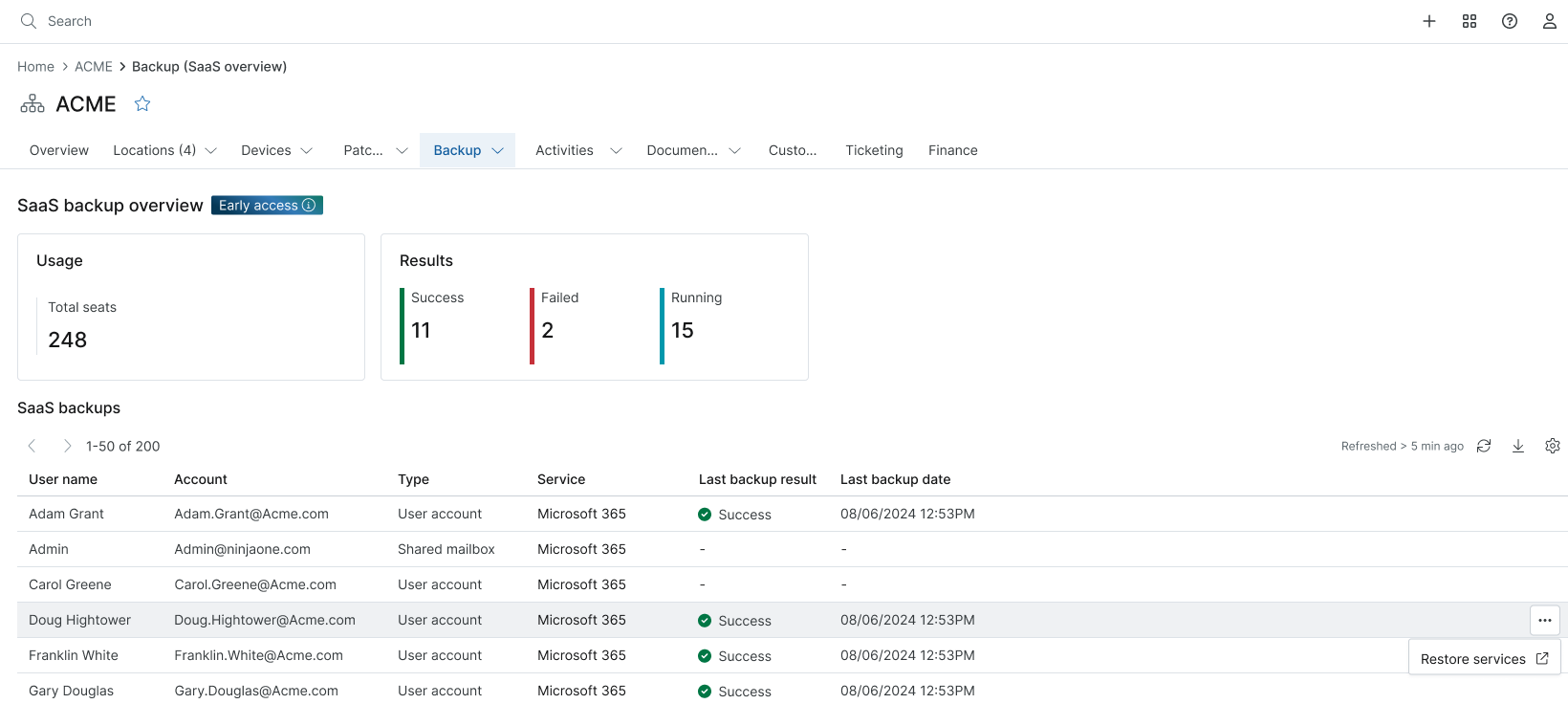Sort by Last backup date column
Image resolution: width=1568 pixels, height=704 pixels.
pos(895,479)
